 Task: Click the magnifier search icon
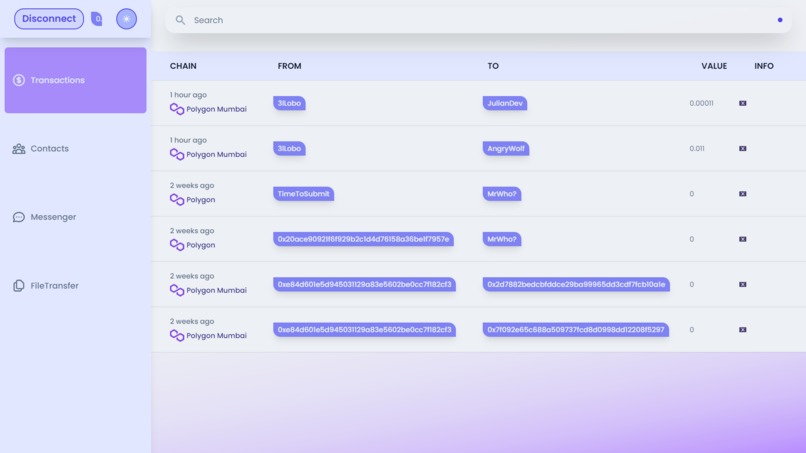180,20
